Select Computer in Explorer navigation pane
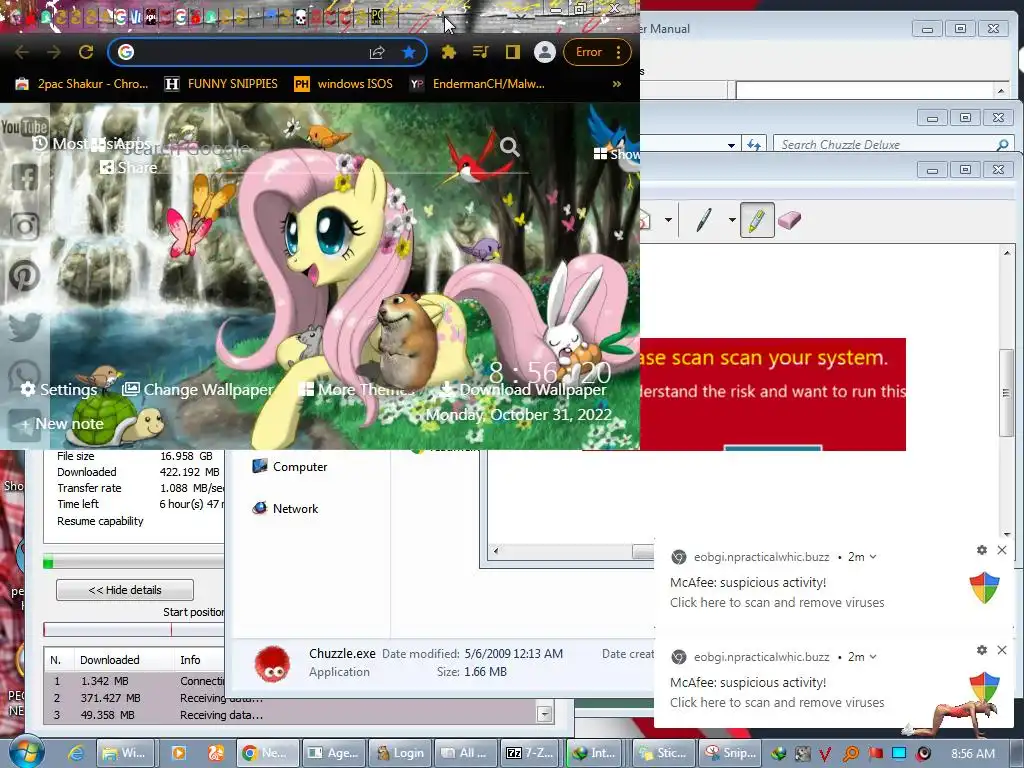The height and width of the screenshot is (768, 1024). (x=289, y=466)
